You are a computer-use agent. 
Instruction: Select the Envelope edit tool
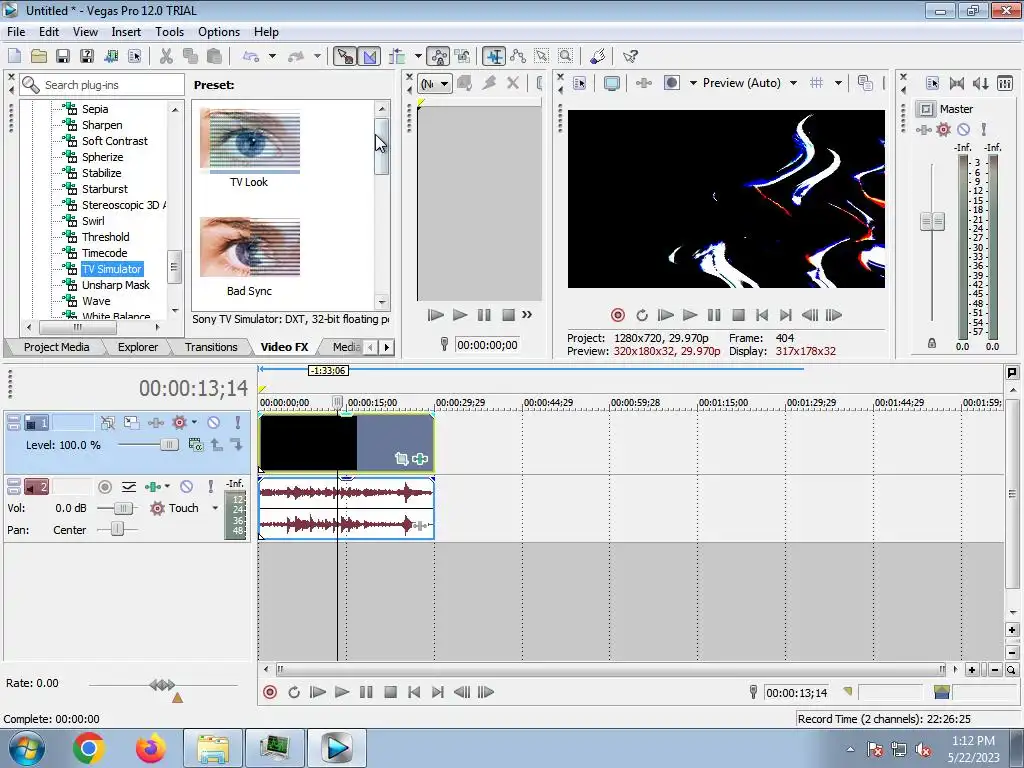(x=518, y=56)
